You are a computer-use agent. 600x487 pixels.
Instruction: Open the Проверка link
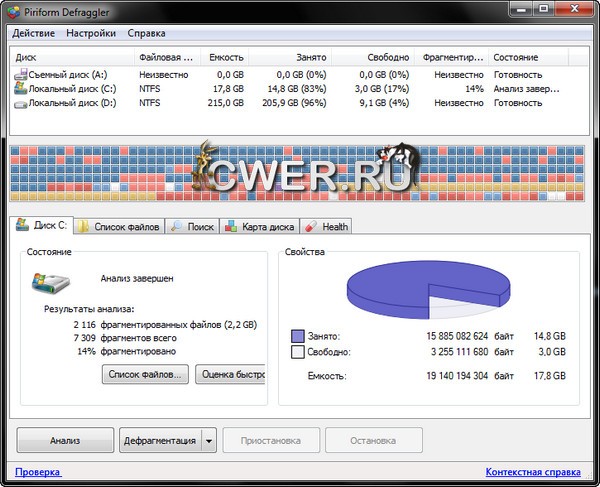tap(38, 472)
